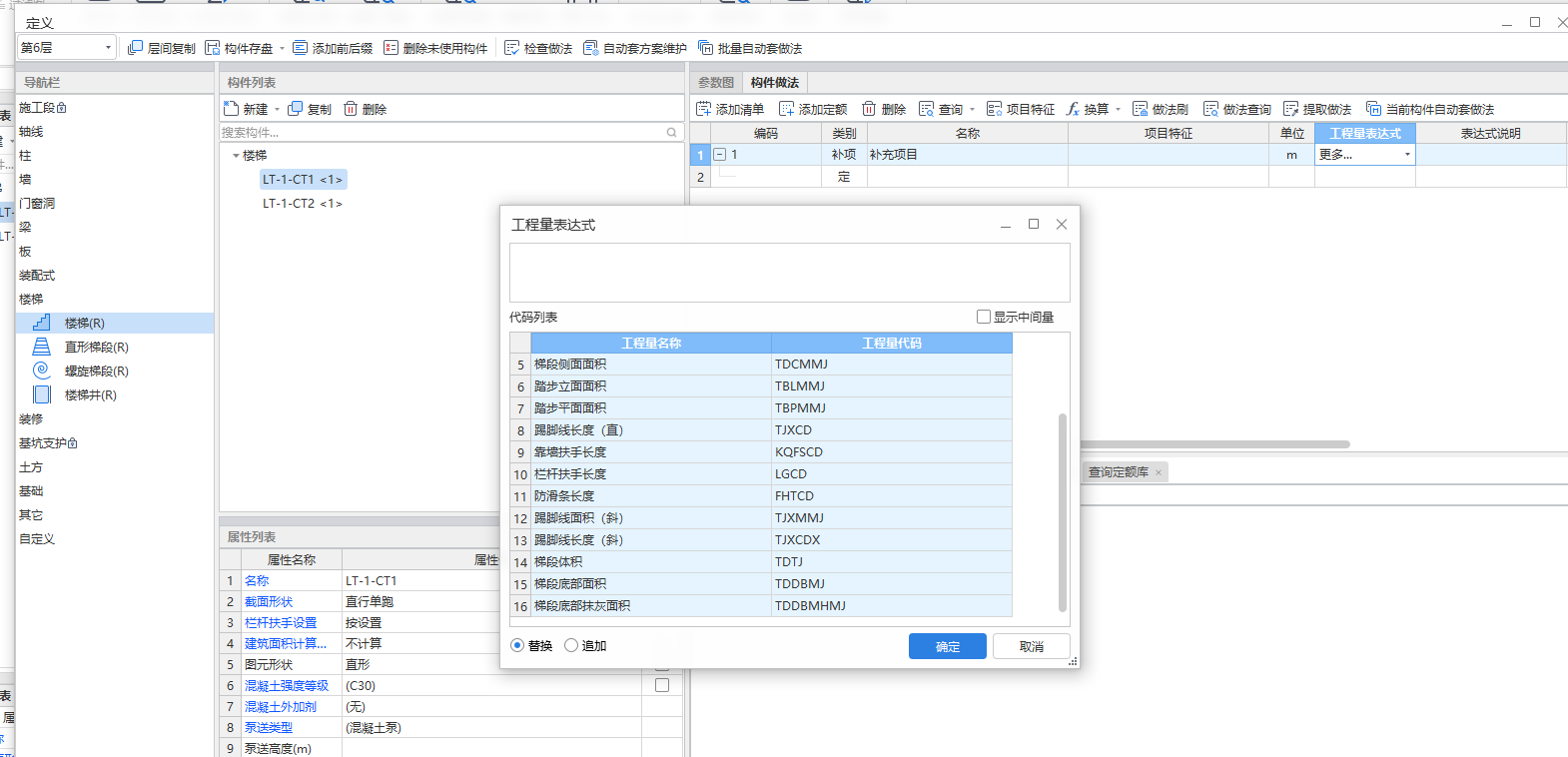Click 做法刷 toolbar icon
The height and width of the screenshot is (757, 1568).
(1141, 109)
